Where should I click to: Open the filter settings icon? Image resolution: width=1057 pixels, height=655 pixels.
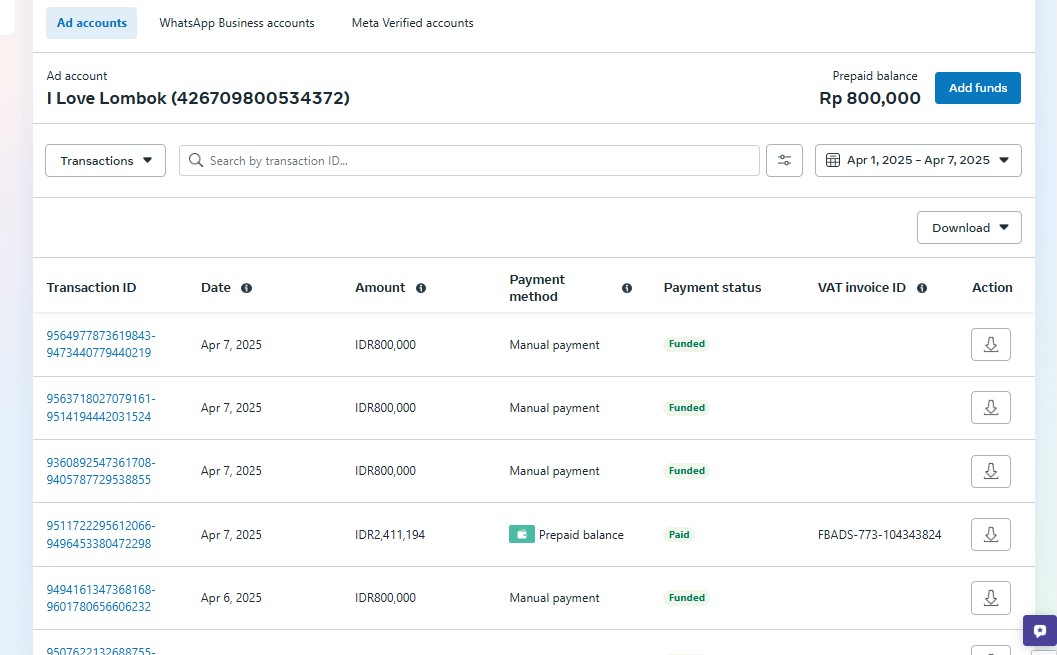tap(784, 161)
